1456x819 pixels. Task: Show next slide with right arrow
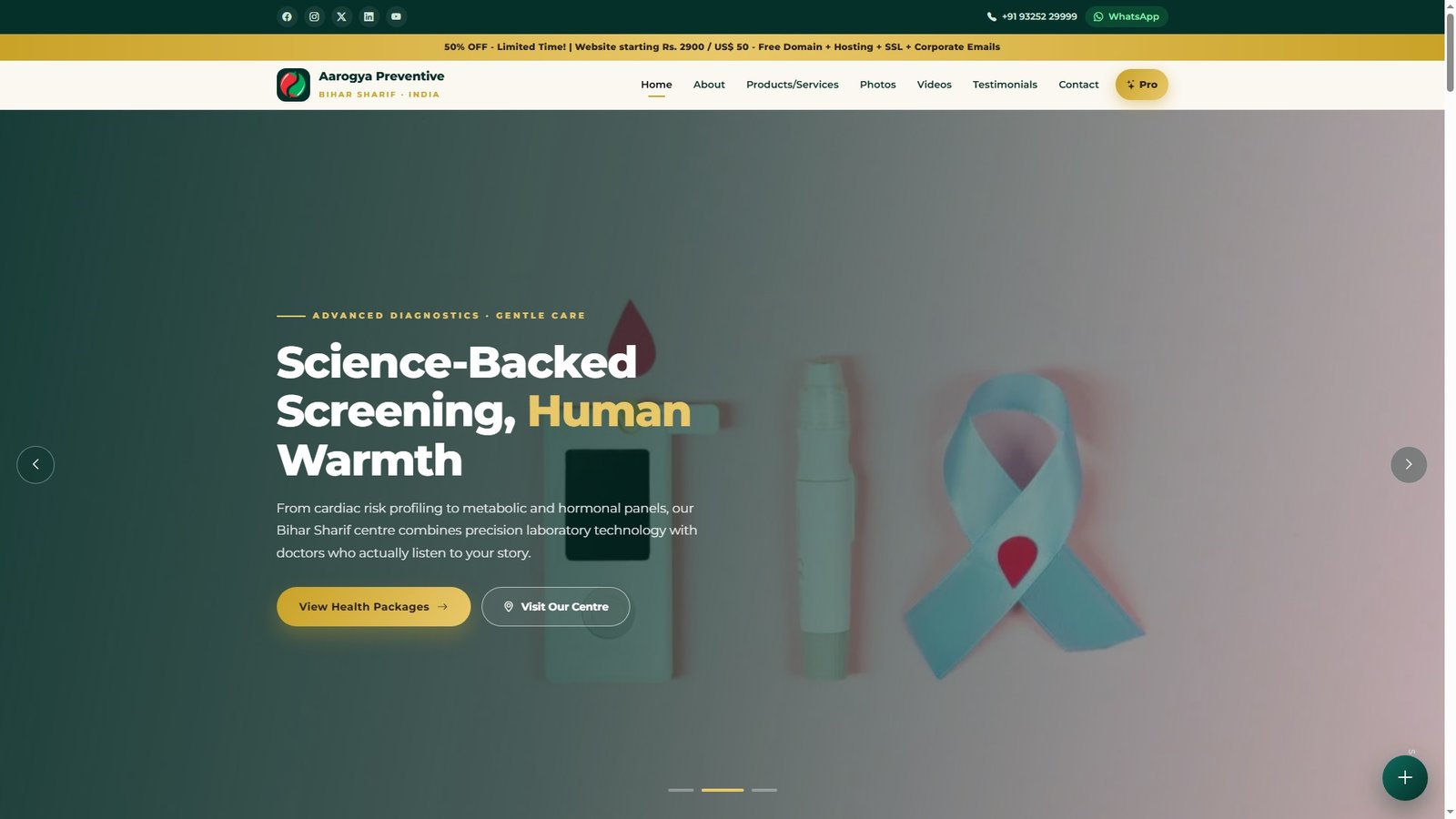click(x=1409, y=464)
